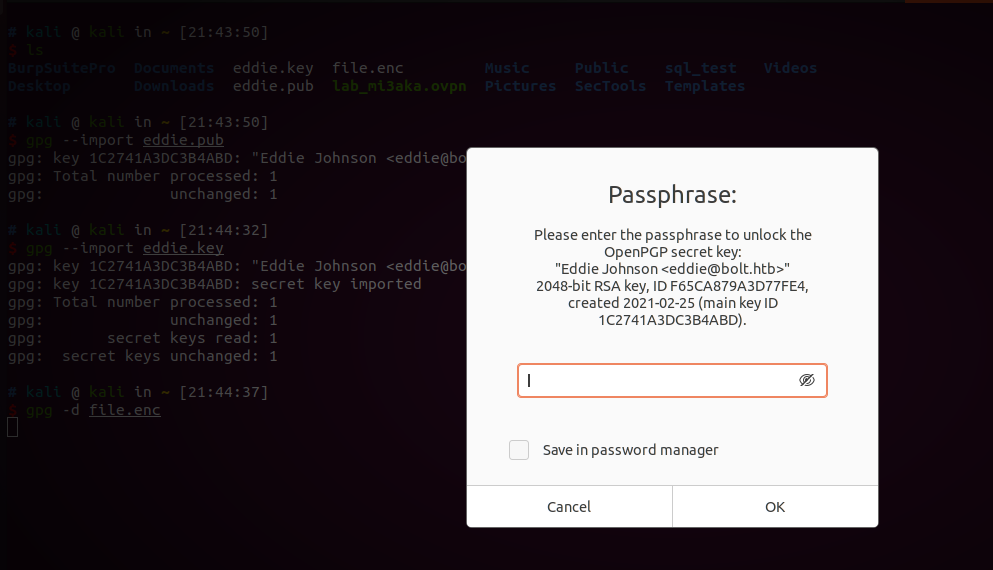Click the terminal block cursor
The height and width of the screenshot is (570, 993).
(x=12, y=428)
